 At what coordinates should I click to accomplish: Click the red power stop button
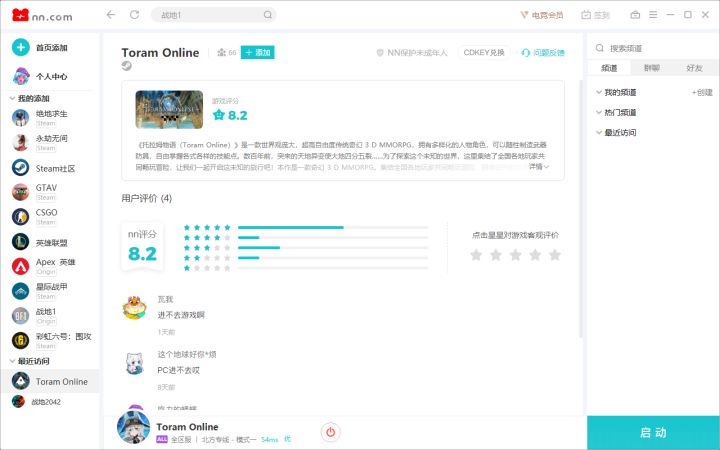tap(331, 432)
